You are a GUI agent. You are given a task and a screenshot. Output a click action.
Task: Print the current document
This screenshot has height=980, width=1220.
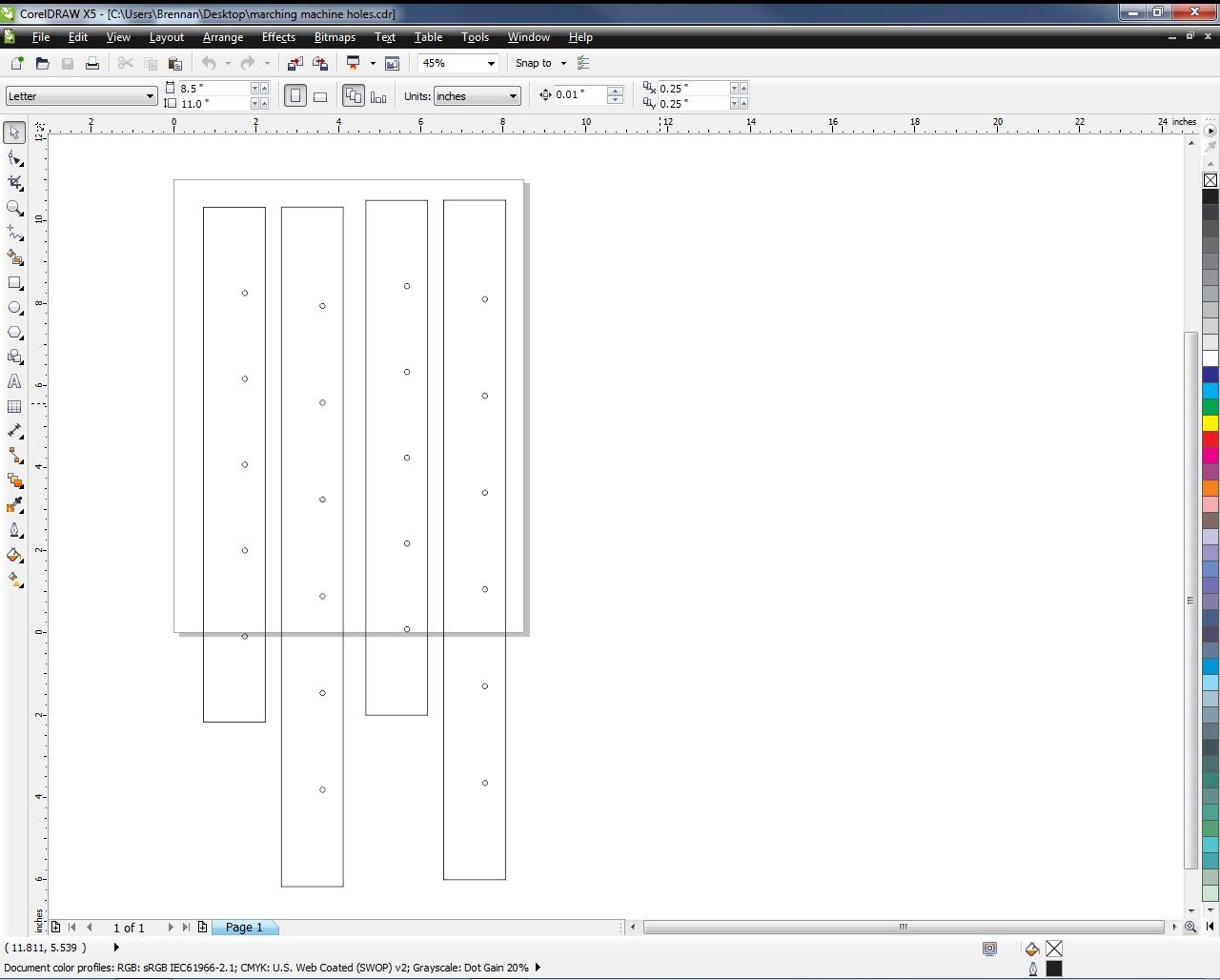pos(92,63)
